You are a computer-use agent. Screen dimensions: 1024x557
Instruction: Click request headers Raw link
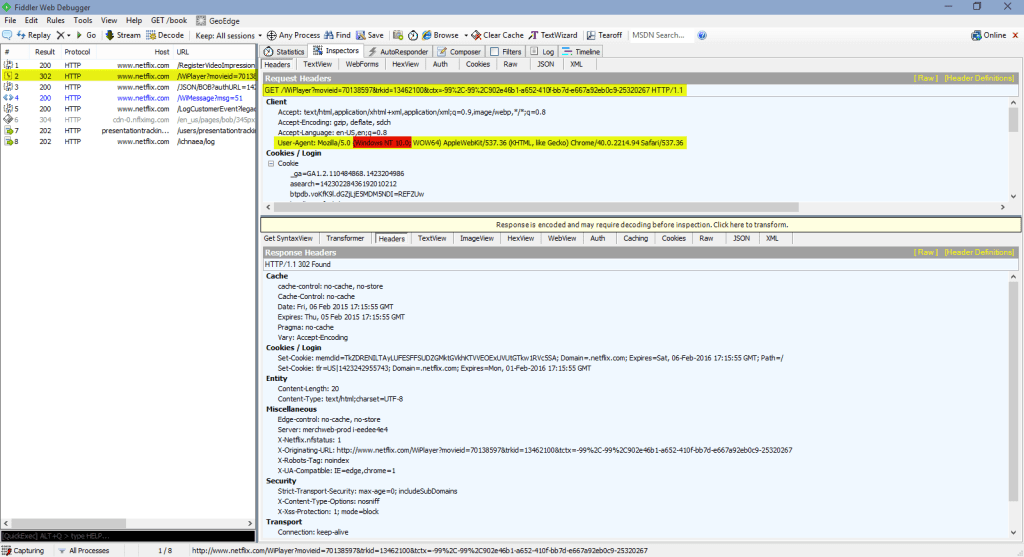pos(925,78)
